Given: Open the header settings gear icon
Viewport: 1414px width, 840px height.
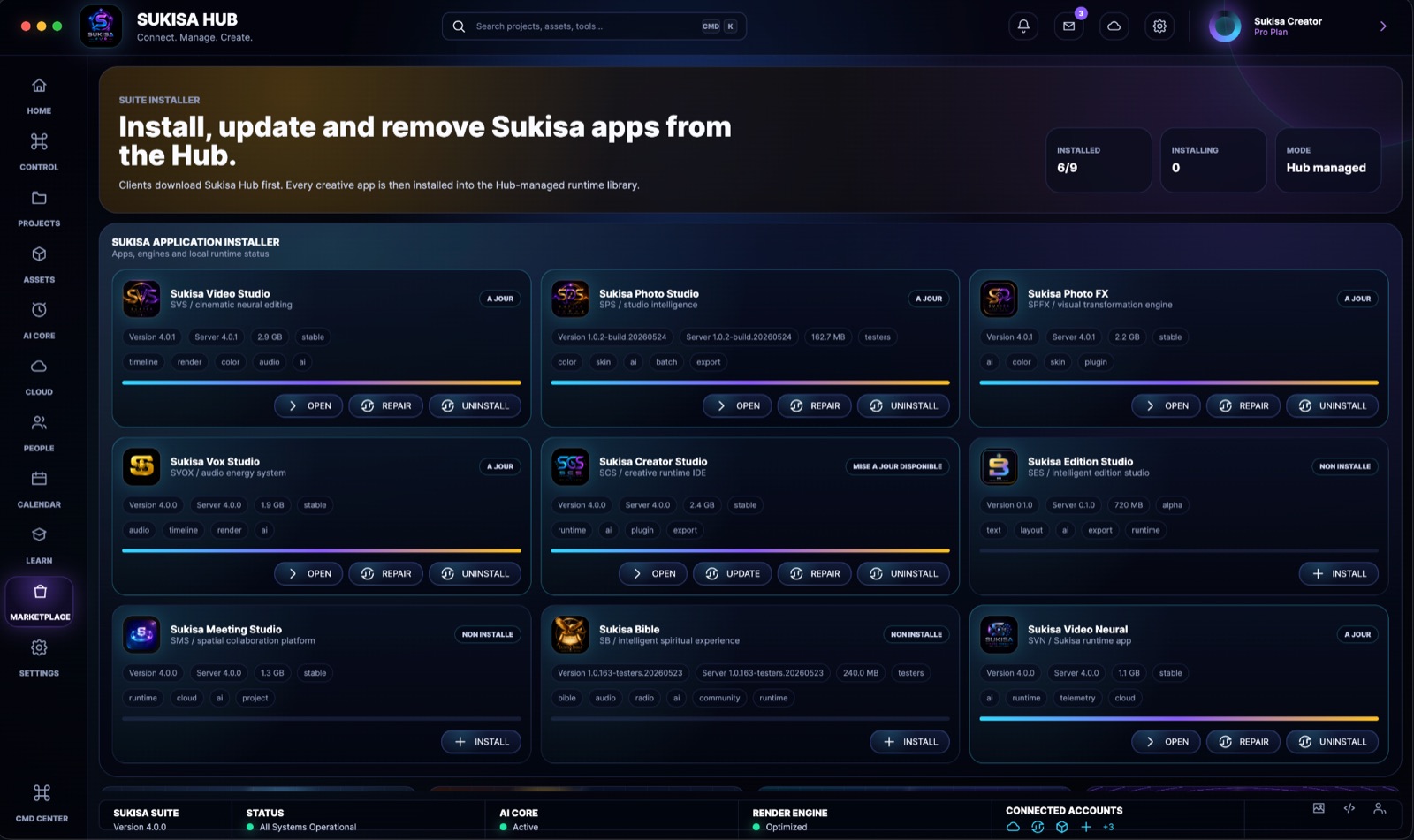Looking at the screenshot, I should (x=1159, y=26).
